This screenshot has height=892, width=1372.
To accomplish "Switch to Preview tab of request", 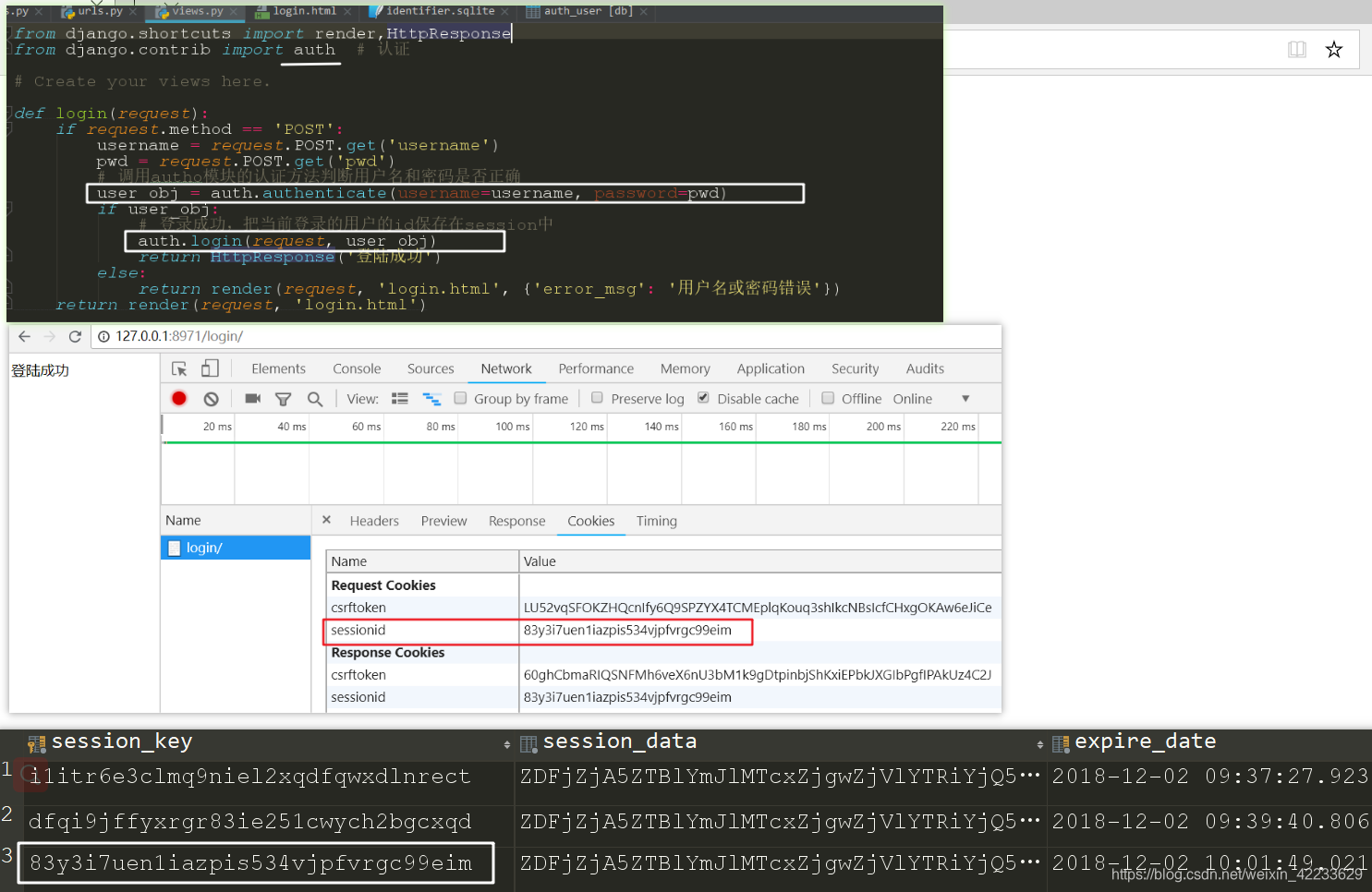I will coord(443,521).
